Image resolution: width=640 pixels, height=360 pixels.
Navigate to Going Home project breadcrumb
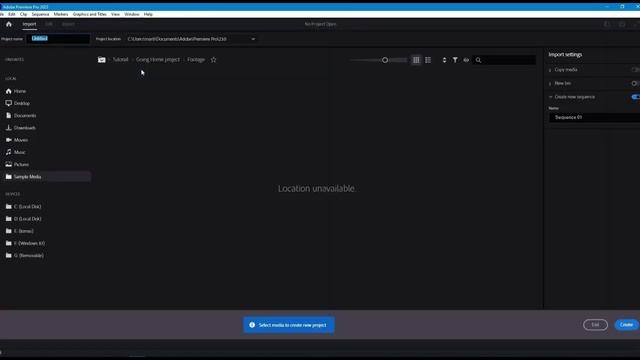click(x=158, y=60)
